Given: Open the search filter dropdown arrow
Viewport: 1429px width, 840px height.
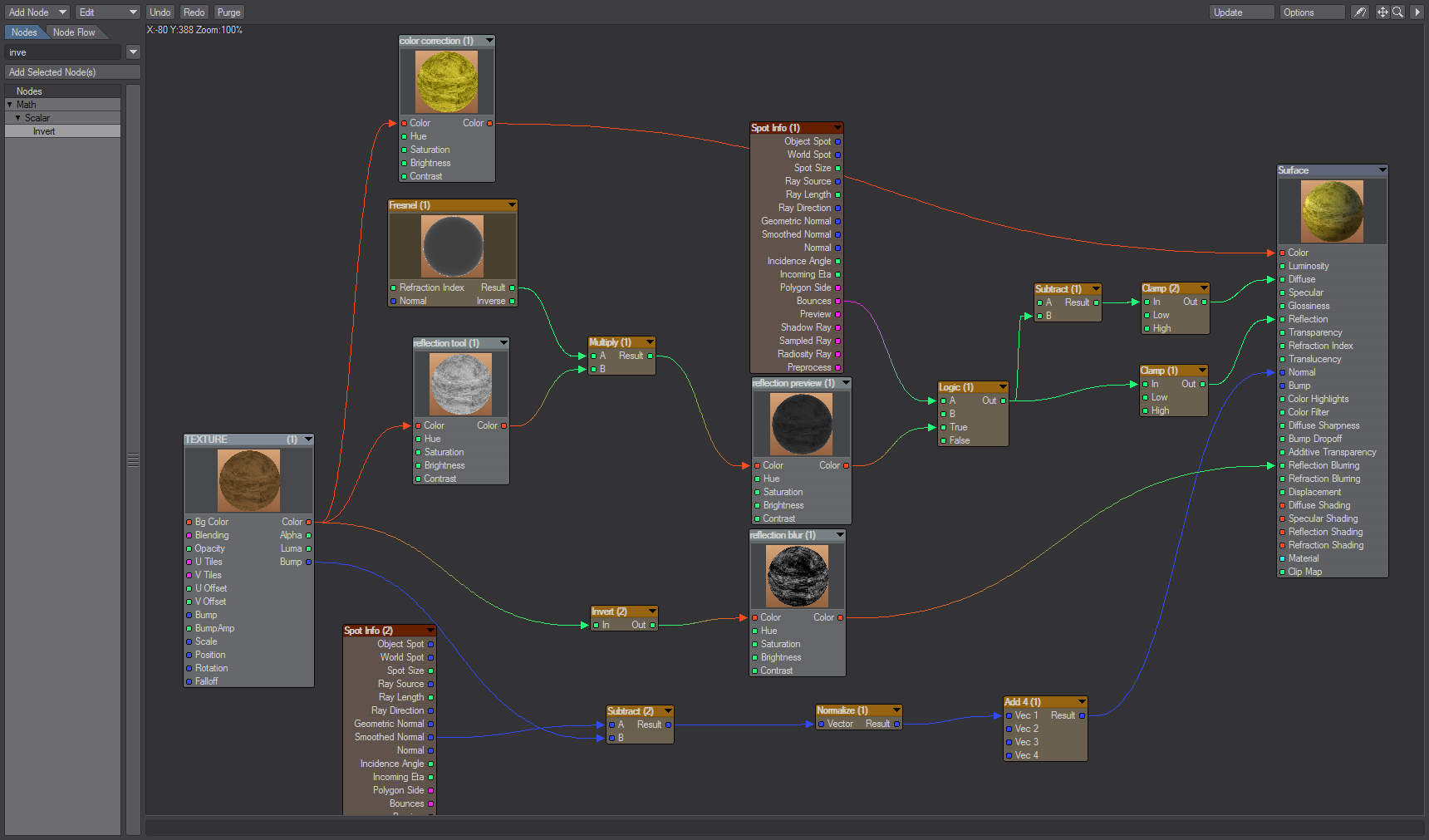Looking at the screenshot, I should coord(133,52).
